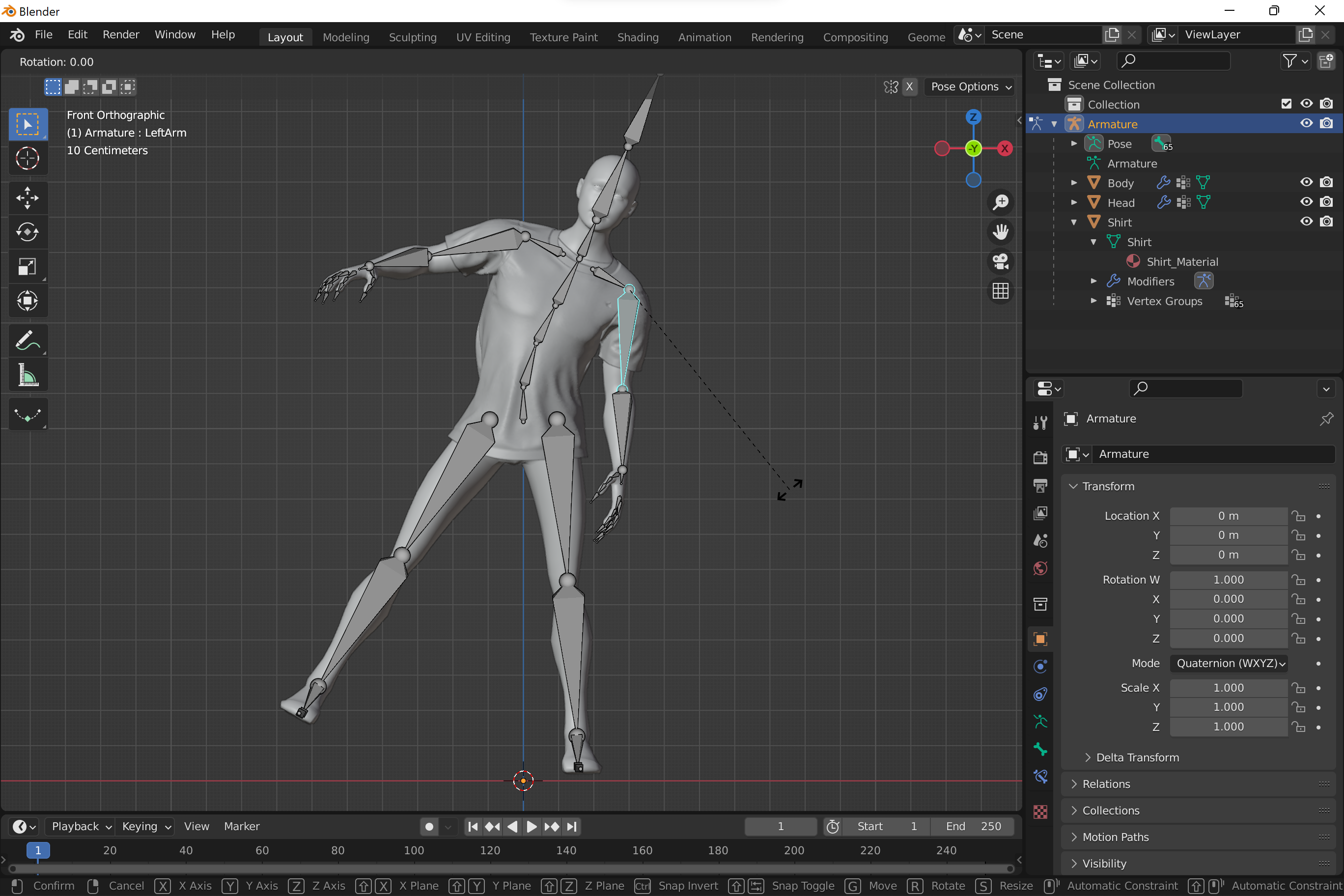
Task: Disable render visibility for the Body object
Action: coord(1326,182)
